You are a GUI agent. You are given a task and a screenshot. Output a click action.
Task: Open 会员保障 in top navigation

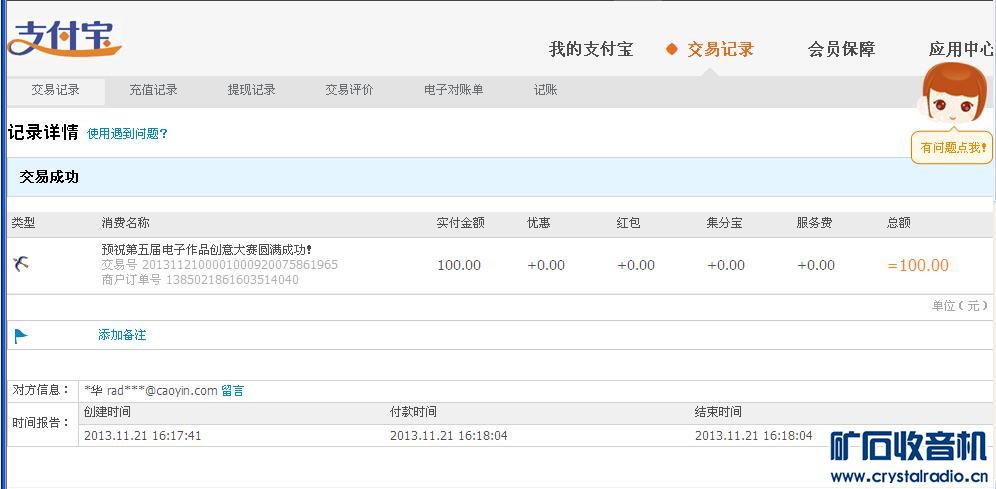841,49
